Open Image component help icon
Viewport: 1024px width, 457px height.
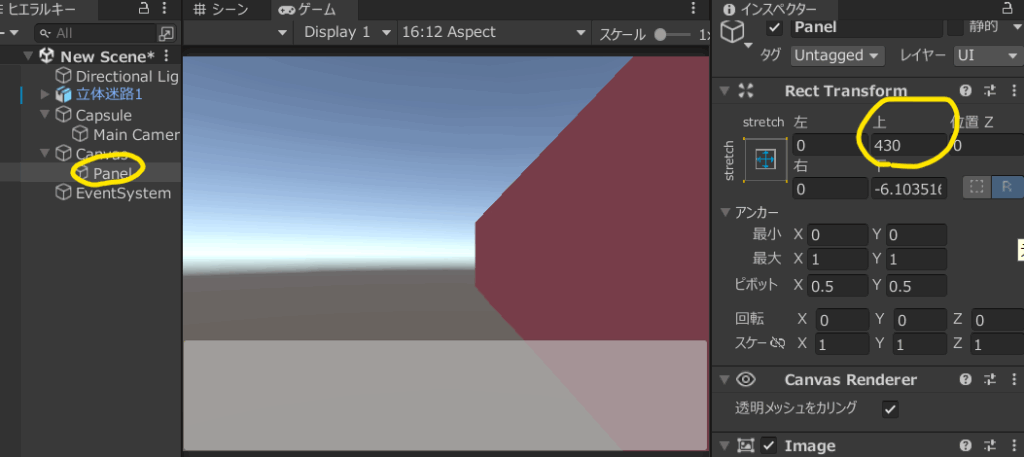(965, 445)
